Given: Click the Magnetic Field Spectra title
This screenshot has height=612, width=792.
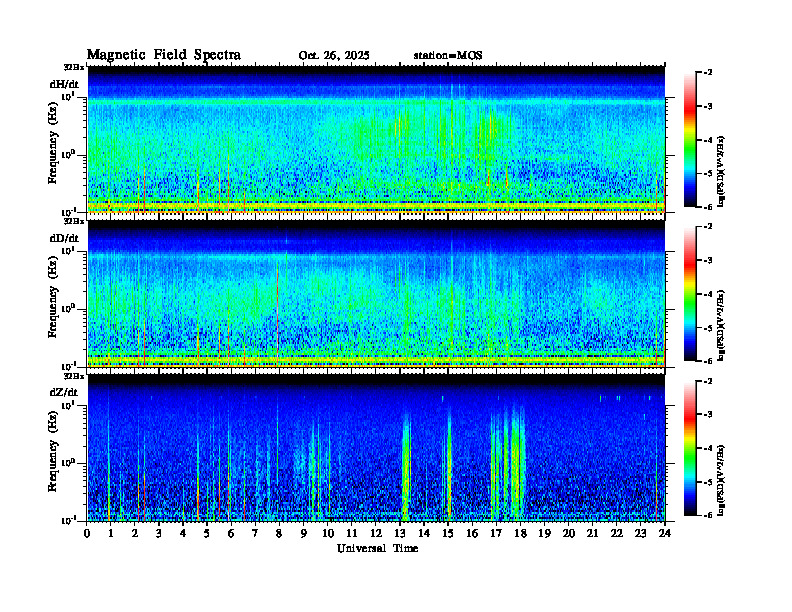Looking at the screenshot, I should coord(164,56).
